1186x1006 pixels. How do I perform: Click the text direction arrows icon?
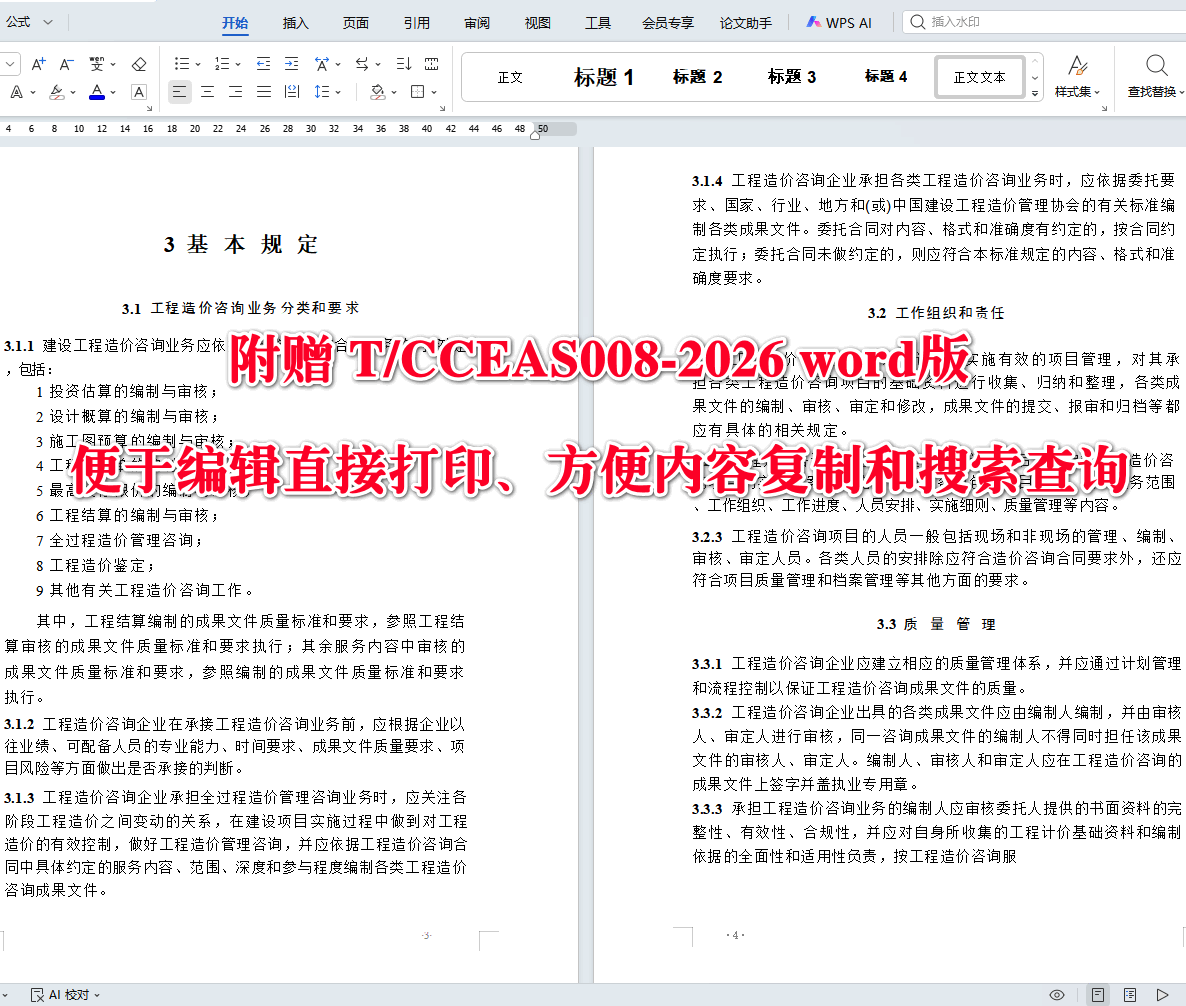pyautogui.click(x=362, y=64)
